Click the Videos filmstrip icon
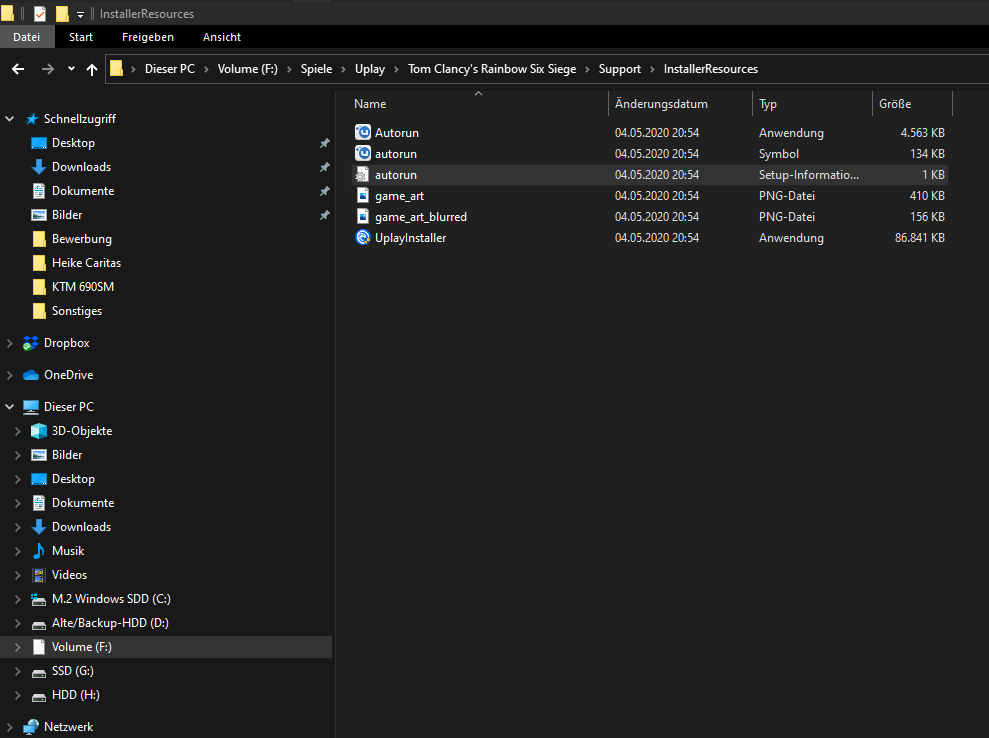This screenshot has height=738, width=989. tap(39, 575)
